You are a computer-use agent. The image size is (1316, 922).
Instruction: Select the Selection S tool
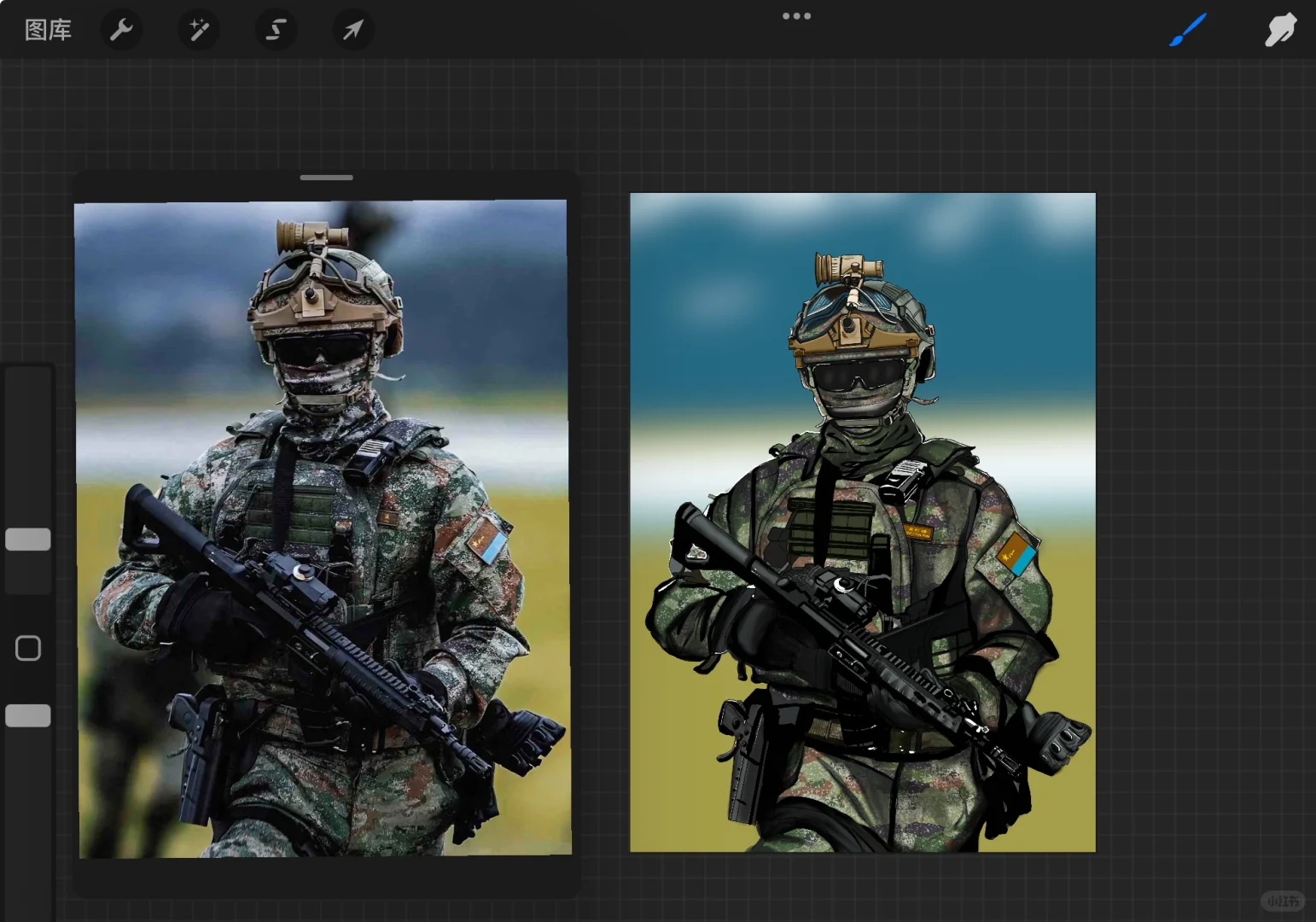(x=276, y=31)
